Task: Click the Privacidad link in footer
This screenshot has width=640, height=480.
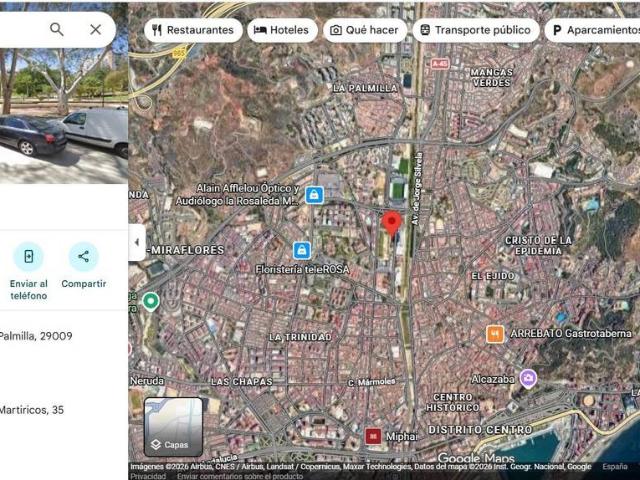Action: [x=148, y=476]
